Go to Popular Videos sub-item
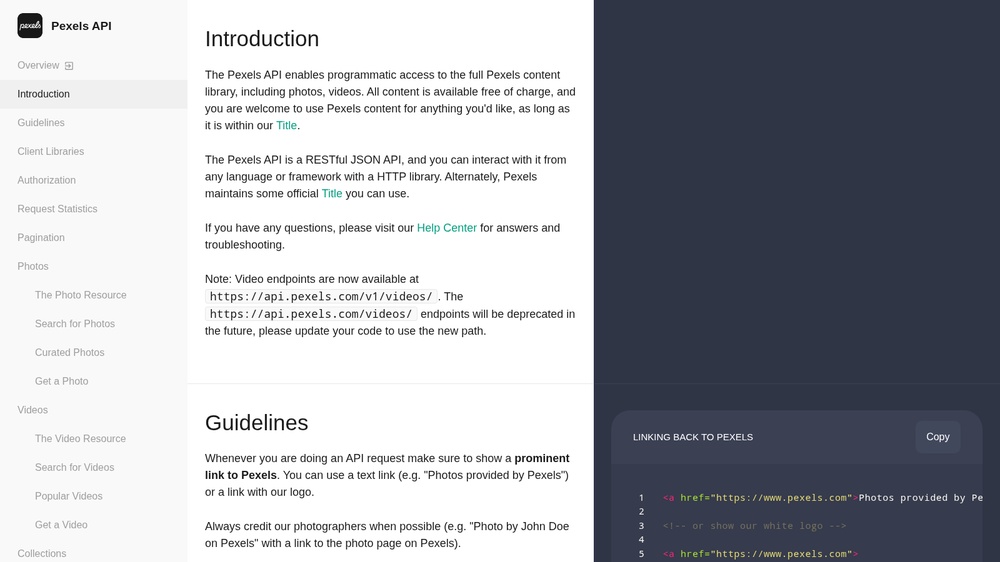This screenshot has height=562, width=1000. pyautogui.click(x=68, y=496)
